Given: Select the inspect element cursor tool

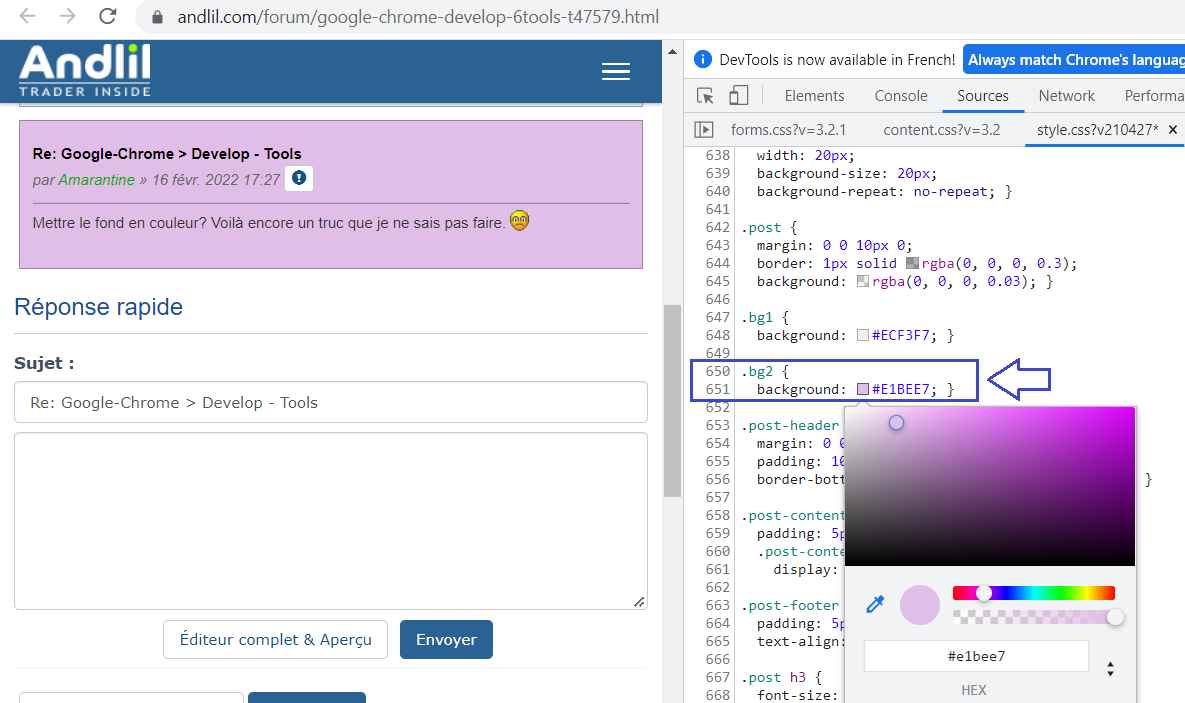Looking at the screenshot, I should pos(705,96).
